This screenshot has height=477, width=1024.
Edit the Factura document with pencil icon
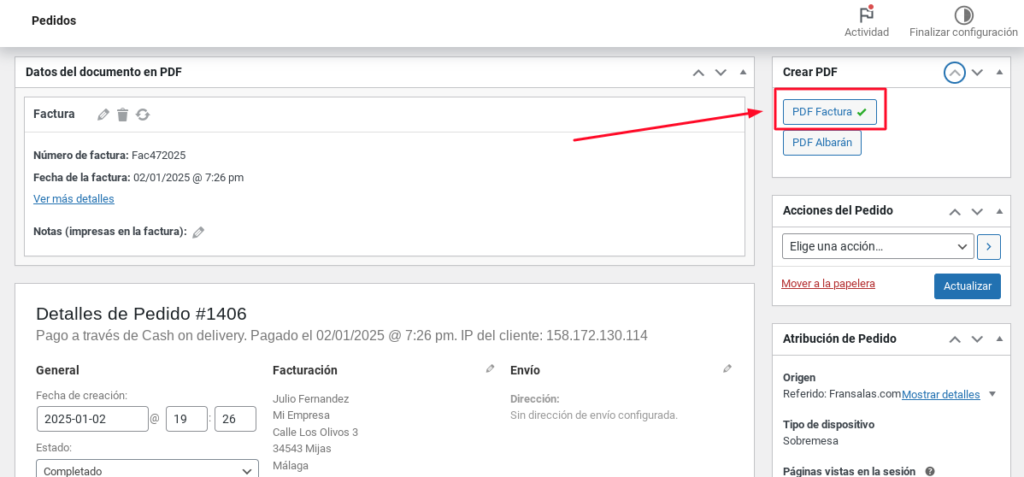[103, 114]
